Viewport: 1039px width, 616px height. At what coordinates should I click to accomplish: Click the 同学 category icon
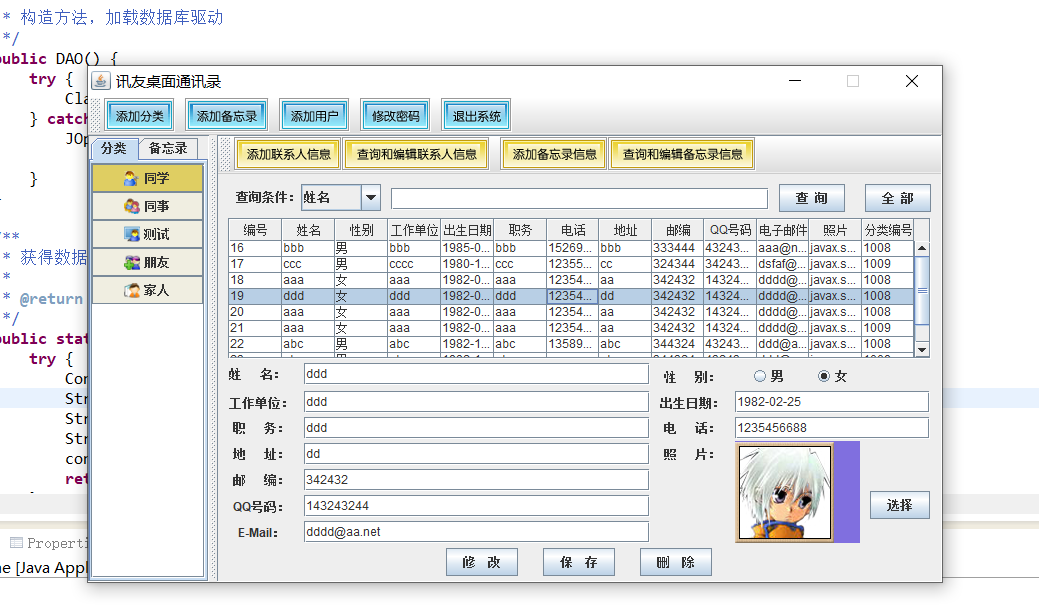point(130,178)
